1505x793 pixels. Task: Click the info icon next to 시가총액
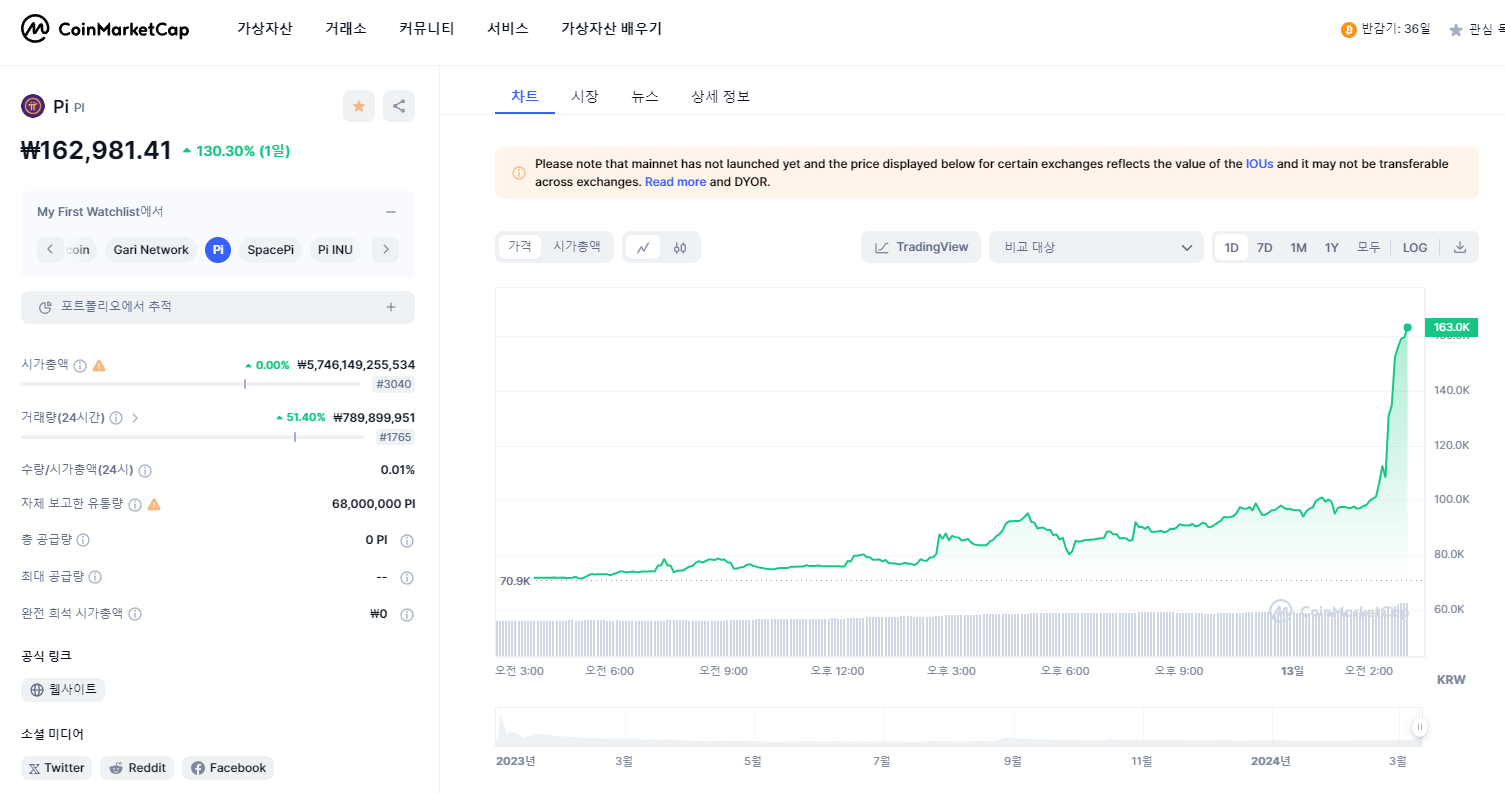click(80, 365)
